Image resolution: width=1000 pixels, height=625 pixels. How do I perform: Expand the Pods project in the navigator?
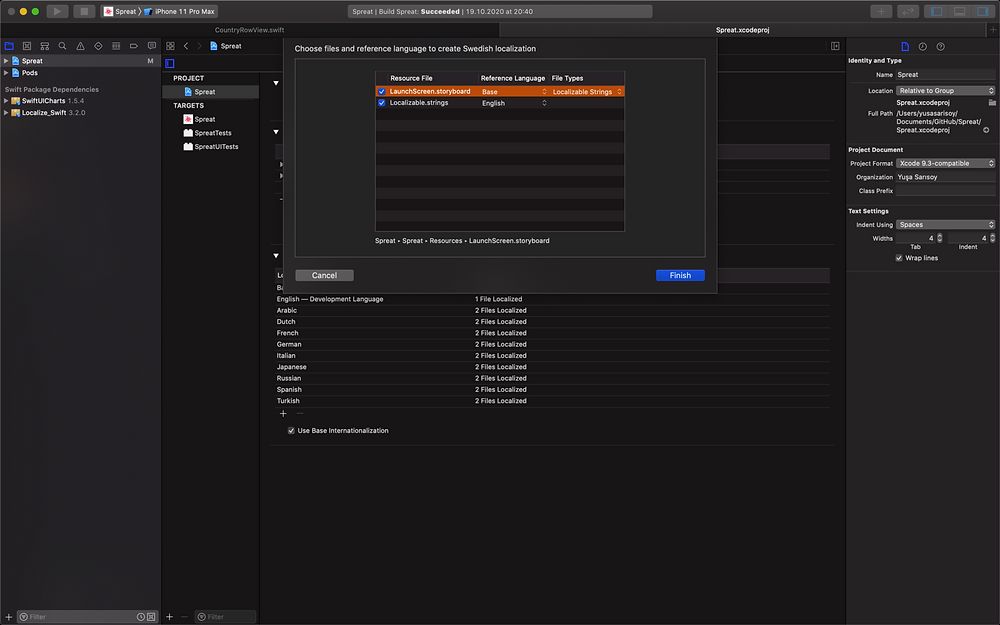(x=6, y=73)
